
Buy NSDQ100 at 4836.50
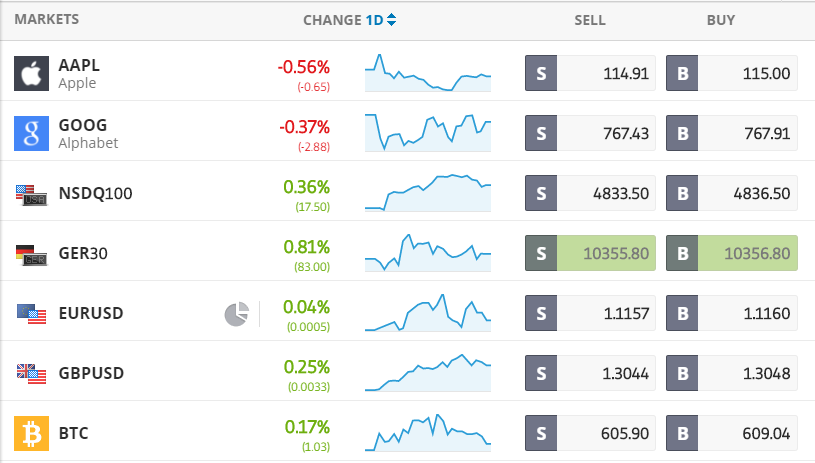(731, 194)
